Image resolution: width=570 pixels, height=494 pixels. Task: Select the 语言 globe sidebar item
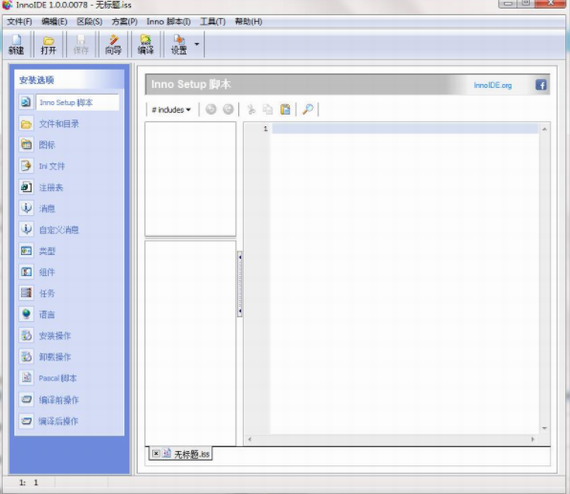pyautogui.click(x=47, y=314)
